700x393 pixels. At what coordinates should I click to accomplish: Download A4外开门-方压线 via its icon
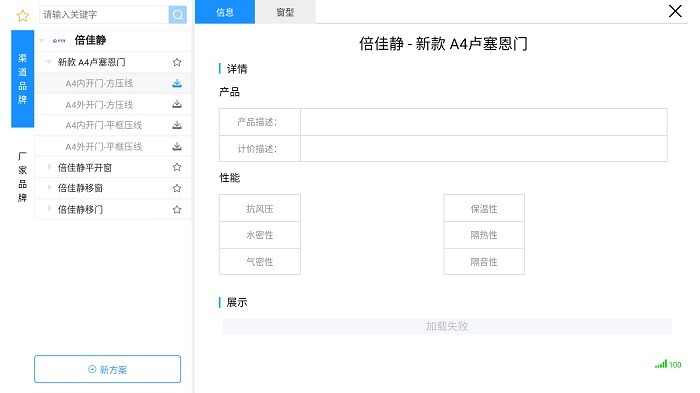pos(177,104)
